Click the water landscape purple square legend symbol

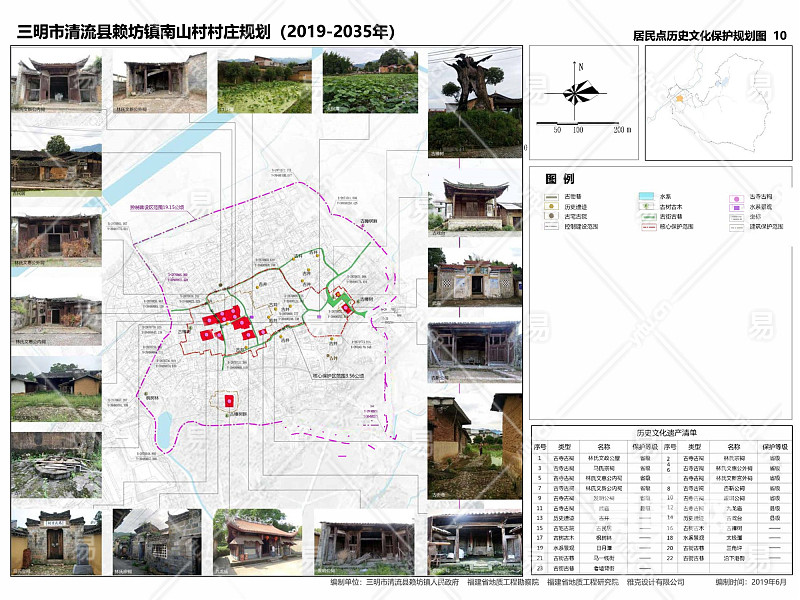point(736,208)
